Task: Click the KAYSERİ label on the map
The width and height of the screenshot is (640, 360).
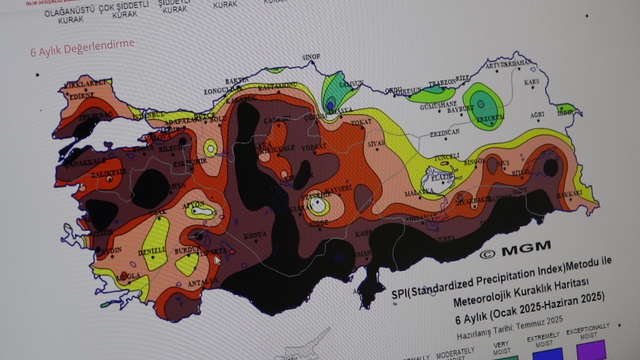Action: click(338, 189)
